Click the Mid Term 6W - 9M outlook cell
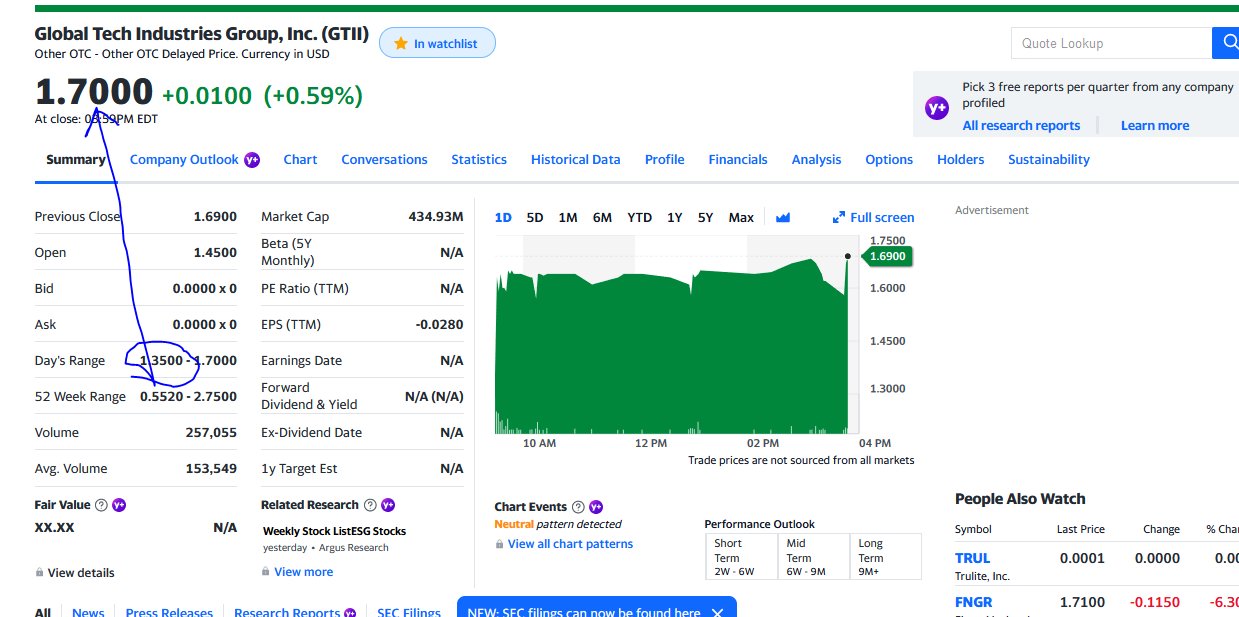Image resolution: width=1239 pixels, height=617 pixels. (813, 557)
